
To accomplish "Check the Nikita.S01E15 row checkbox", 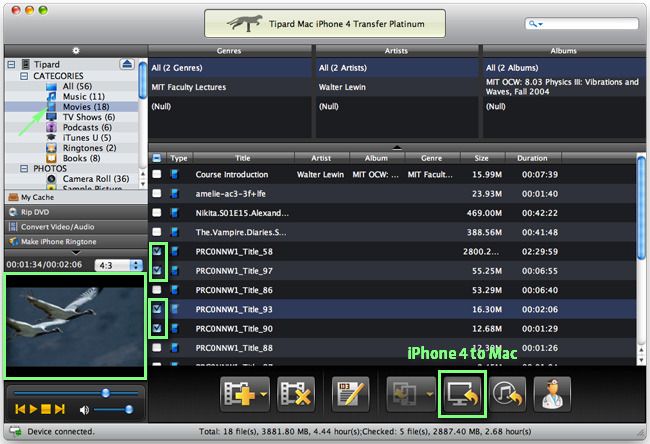I will coord(157,213).
